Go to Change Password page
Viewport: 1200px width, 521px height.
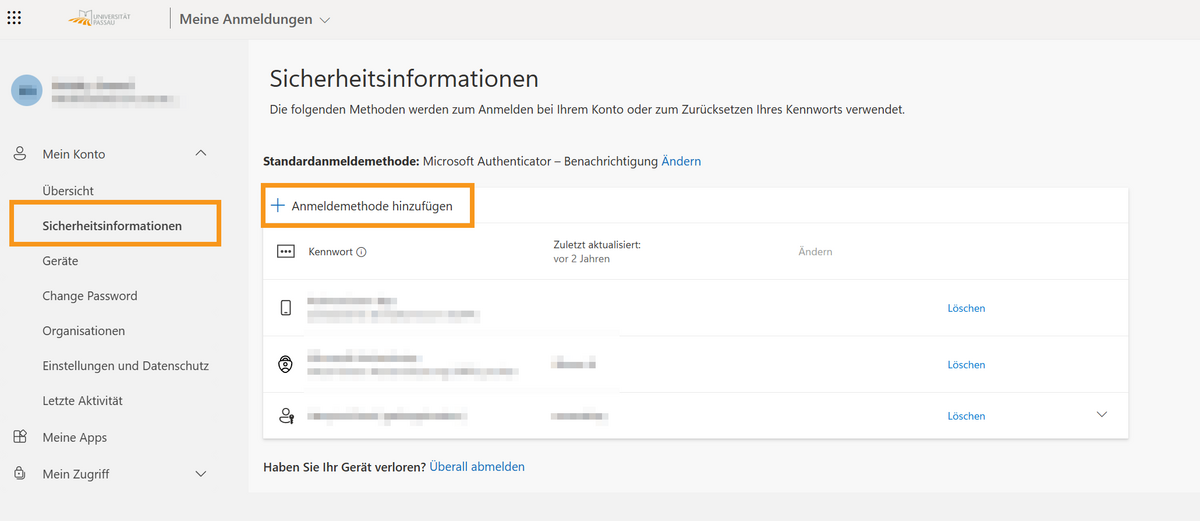tap(90, 296)
